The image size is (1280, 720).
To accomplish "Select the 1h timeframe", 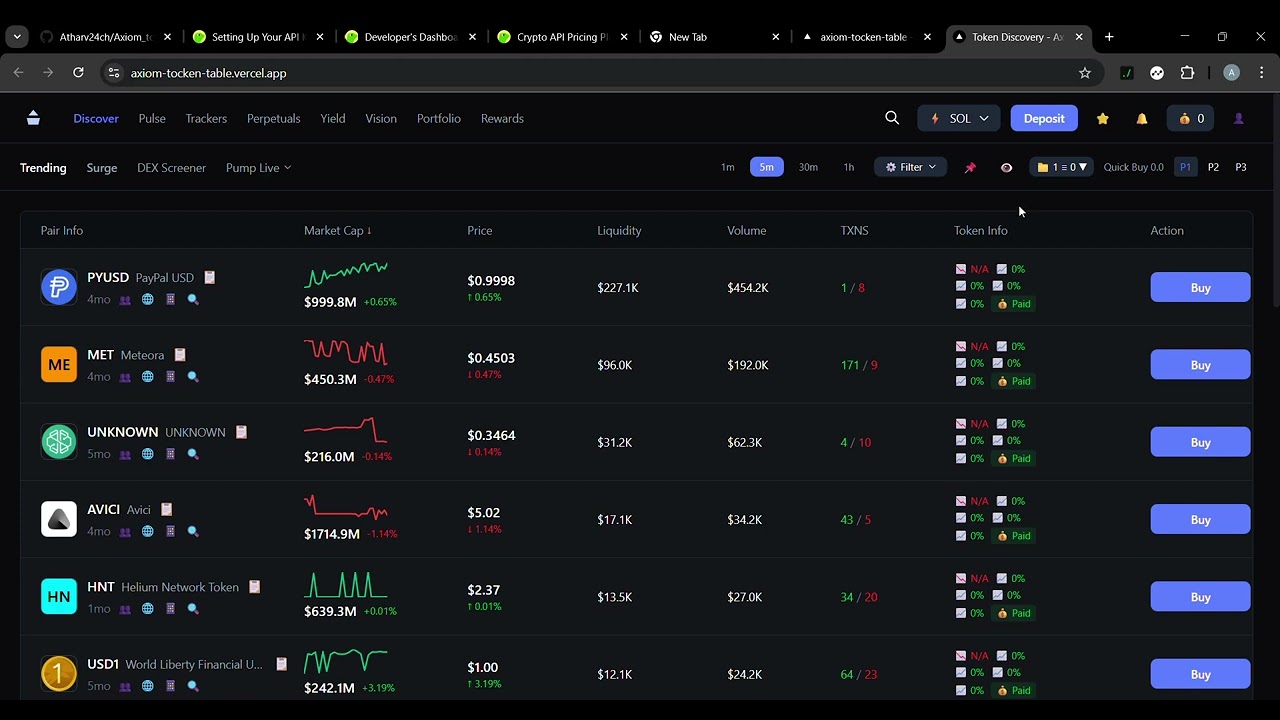I will pos(849,167).
